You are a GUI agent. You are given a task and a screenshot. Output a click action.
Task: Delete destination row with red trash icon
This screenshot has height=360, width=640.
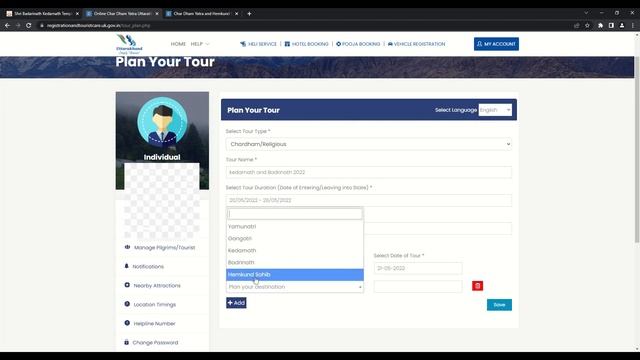478,286
